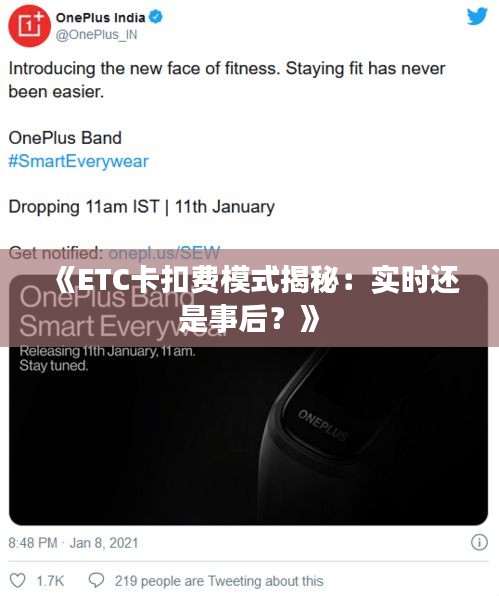Open the onepl.us/SEW link

pos(164,253)
